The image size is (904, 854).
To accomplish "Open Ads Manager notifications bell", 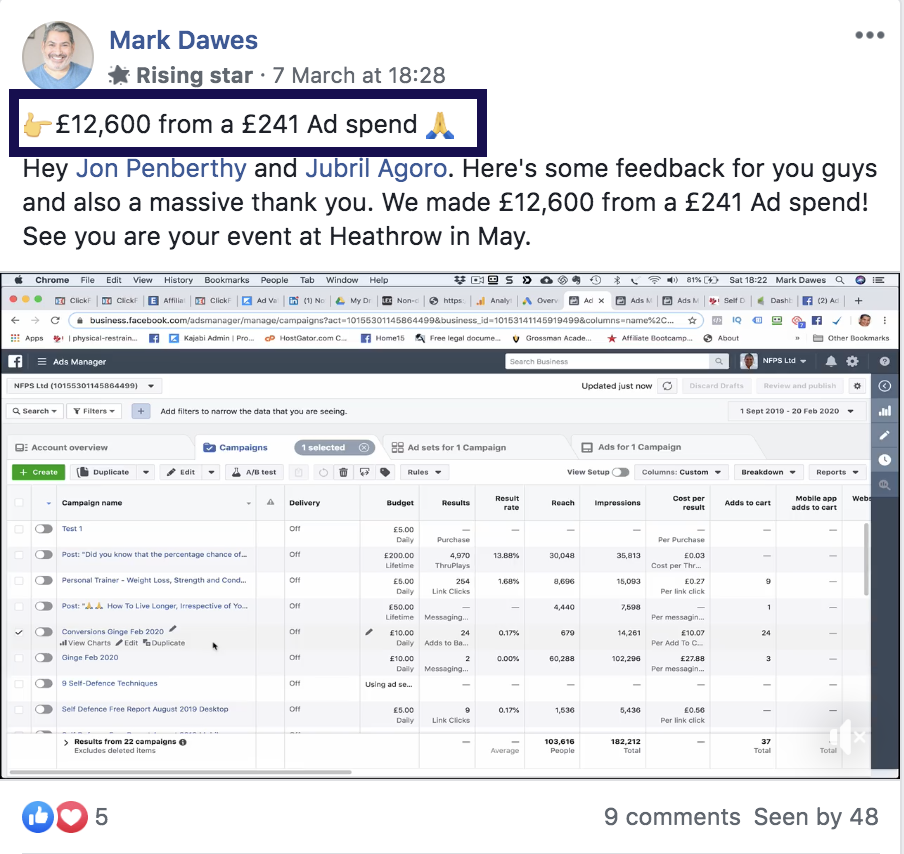I will [831, 362].
